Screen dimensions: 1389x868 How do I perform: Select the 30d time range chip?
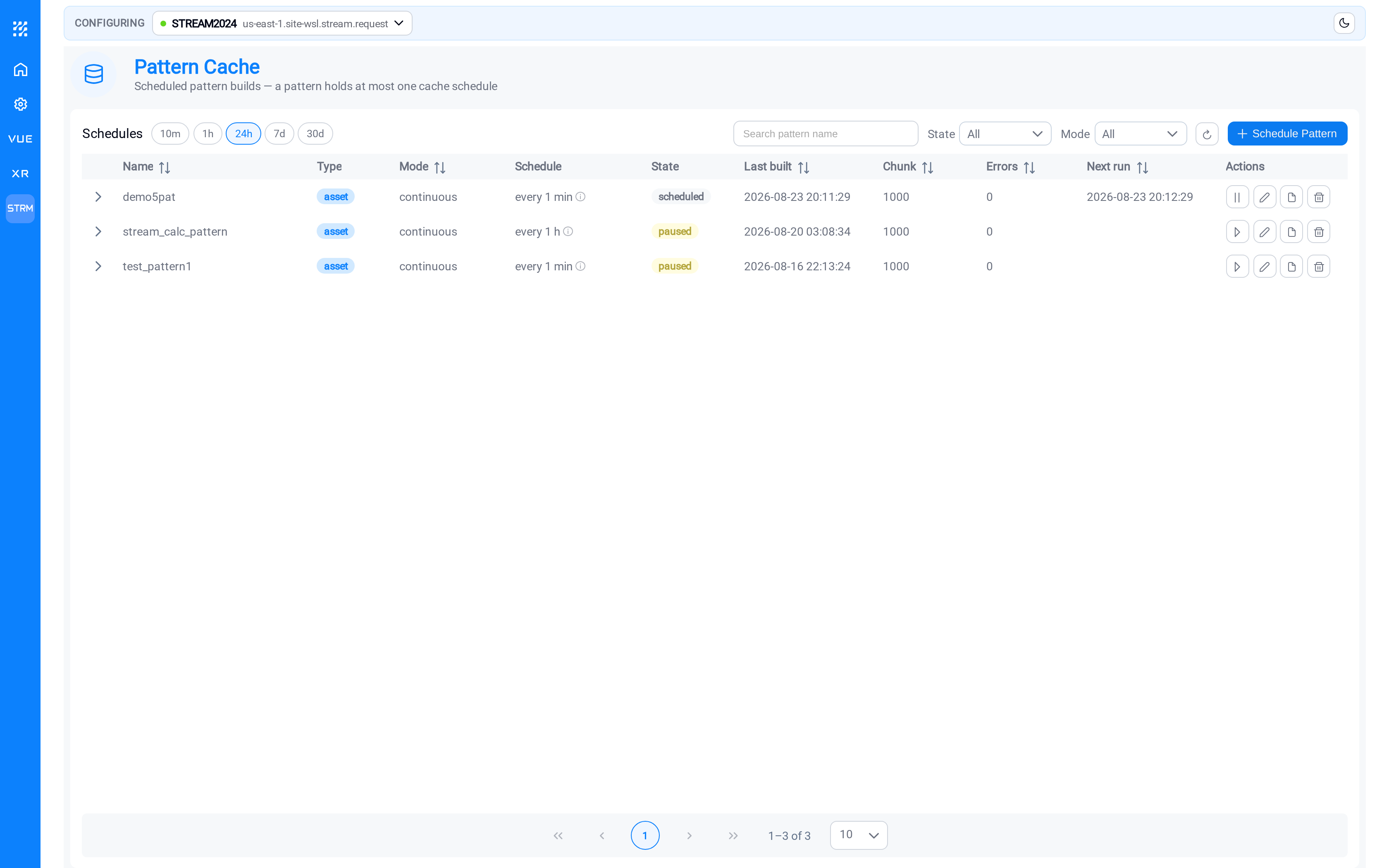(x=315, y=134)
